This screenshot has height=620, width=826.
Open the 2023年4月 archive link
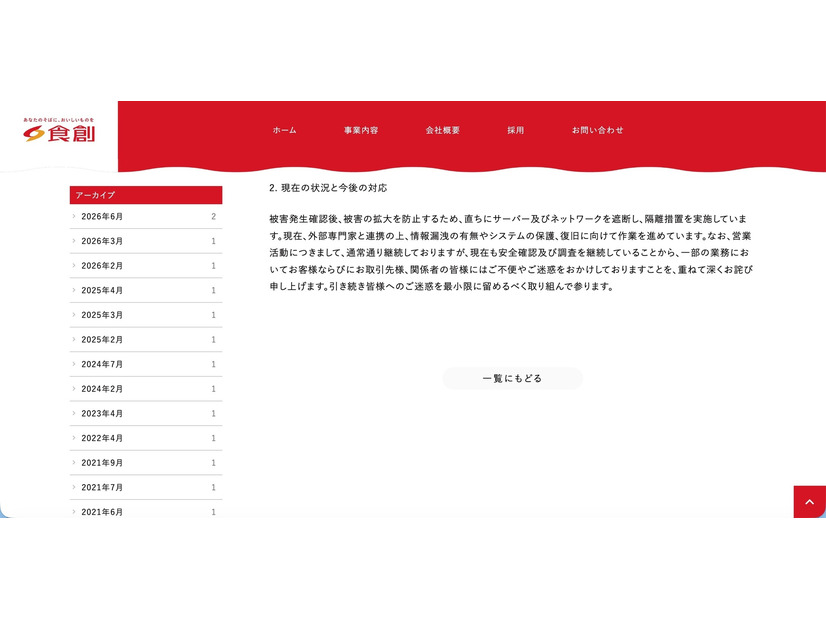click(x=146, y=414)
